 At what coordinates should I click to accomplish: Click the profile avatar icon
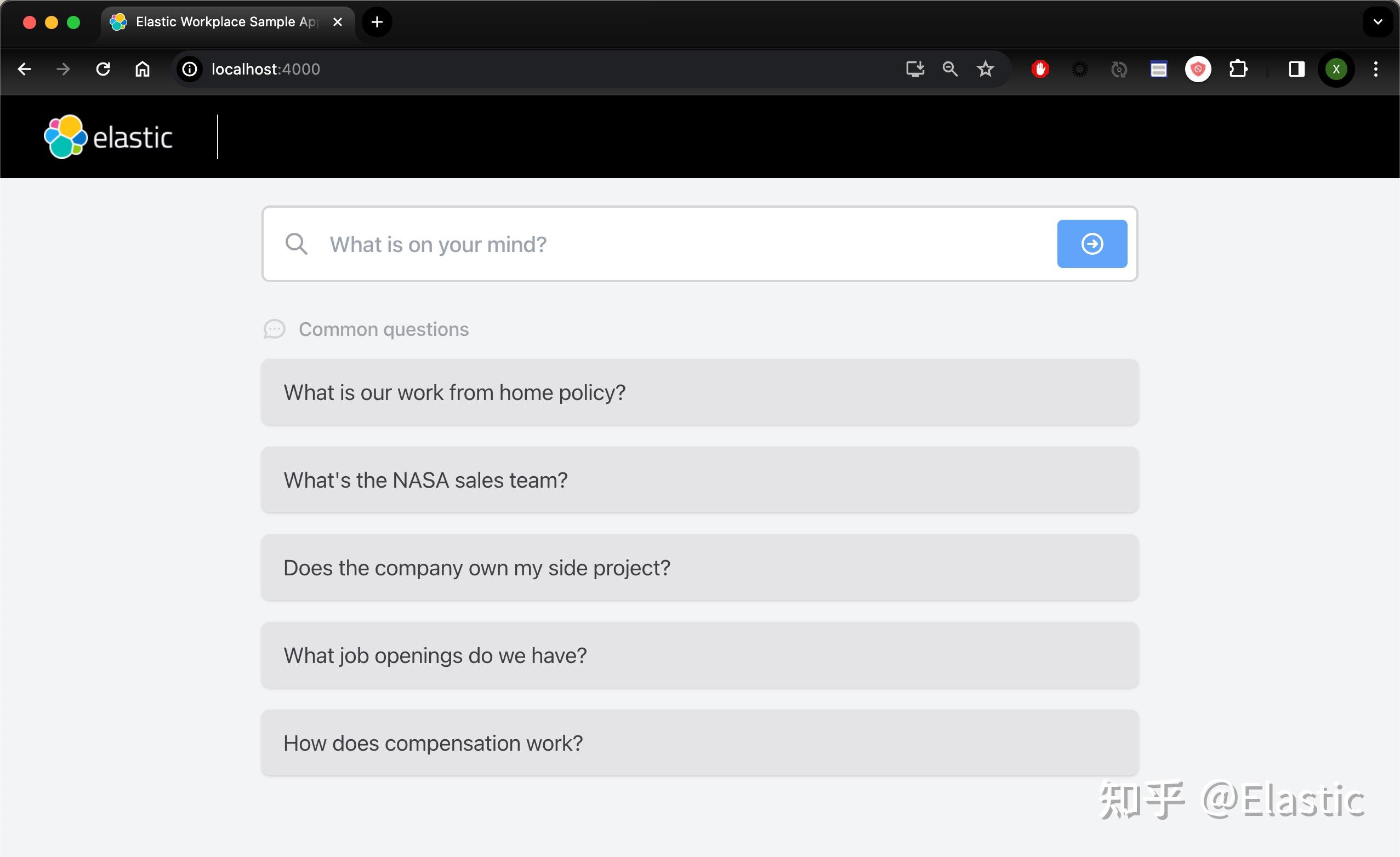point(1336,68)
